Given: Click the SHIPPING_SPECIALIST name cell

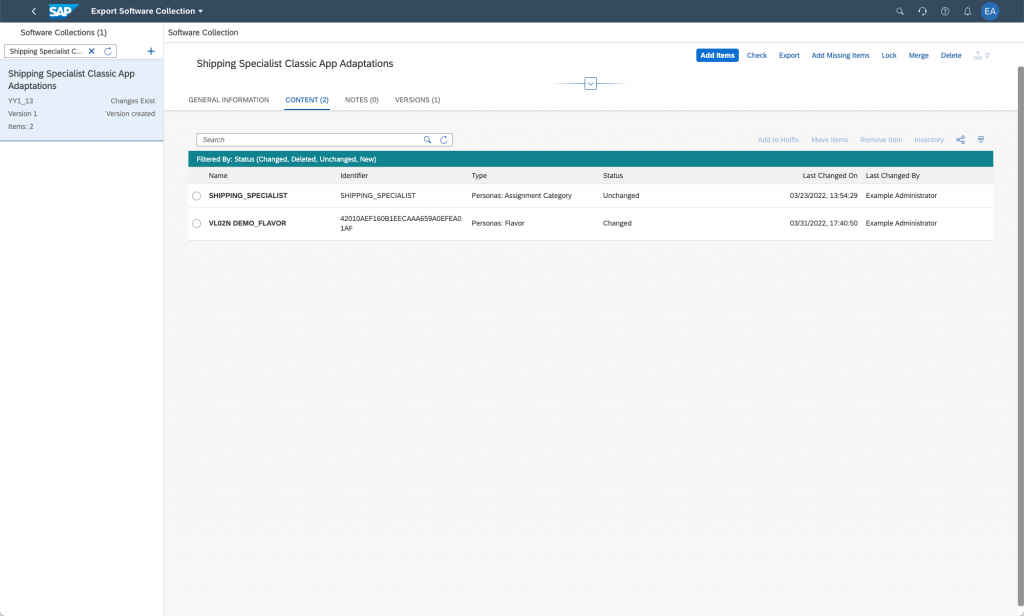Looking at the screenshot, I should 248,196.
